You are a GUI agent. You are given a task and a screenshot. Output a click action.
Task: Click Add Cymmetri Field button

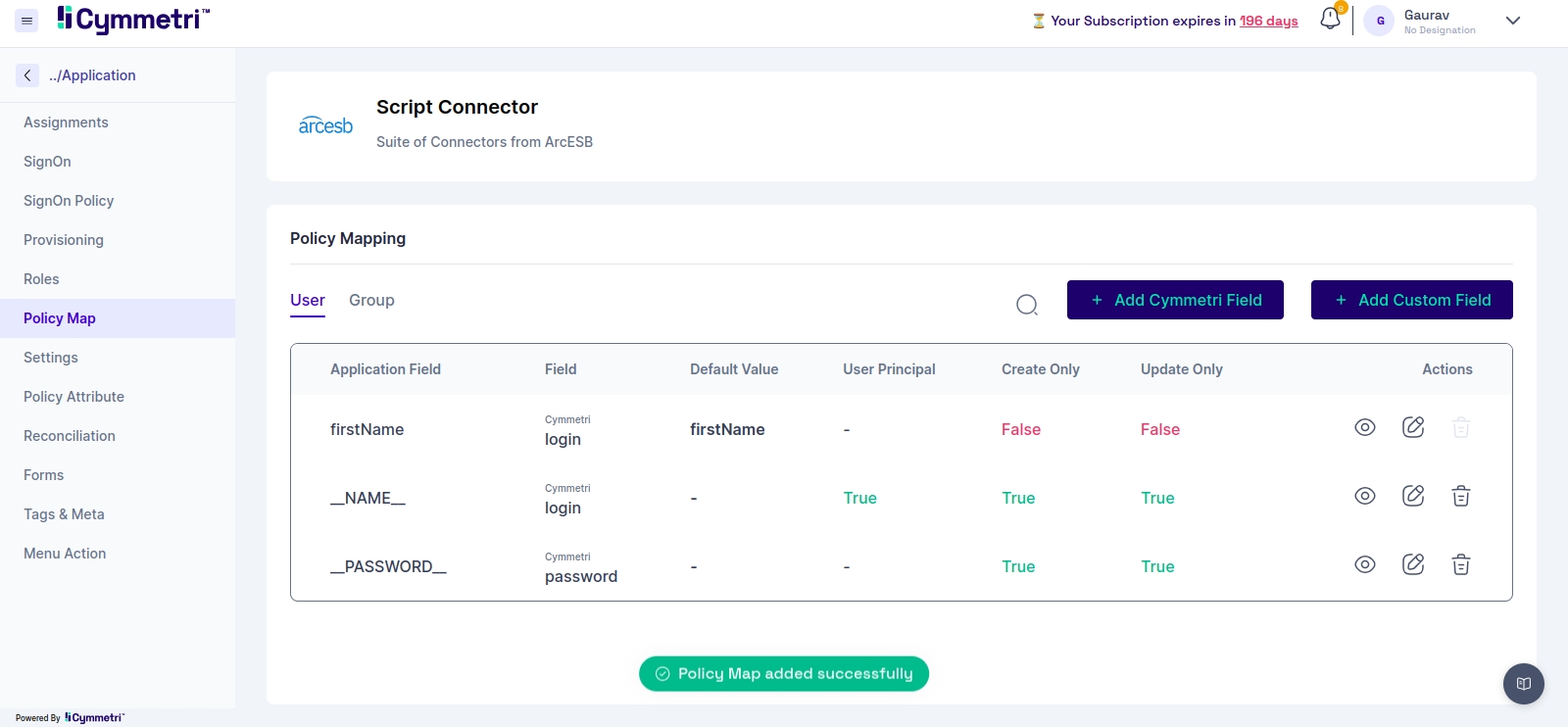[1175, 300]
